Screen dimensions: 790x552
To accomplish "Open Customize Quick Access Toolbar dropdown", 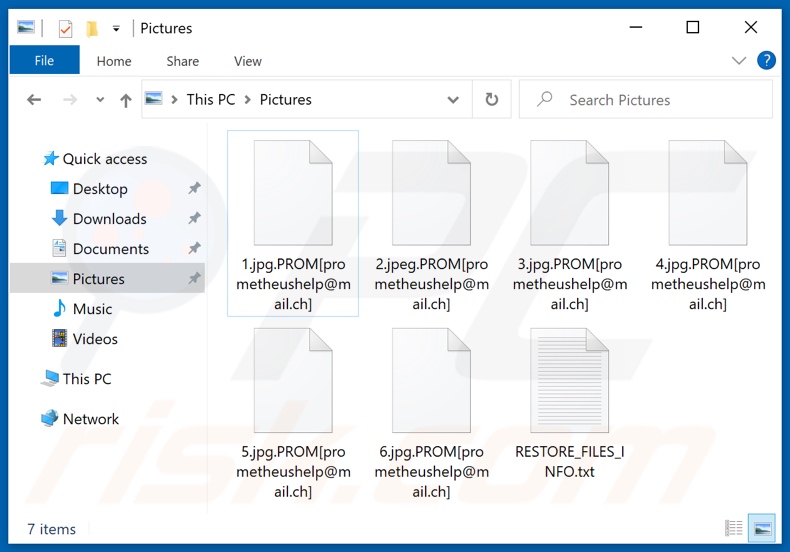I will pyautogui.click(x=116, y=28).
